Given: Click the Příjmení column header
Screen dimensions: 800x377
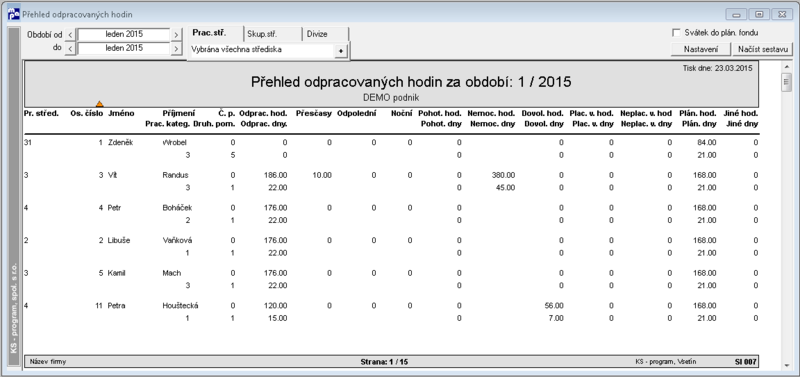Looking at the screenshot, I should tap(179, 113).
